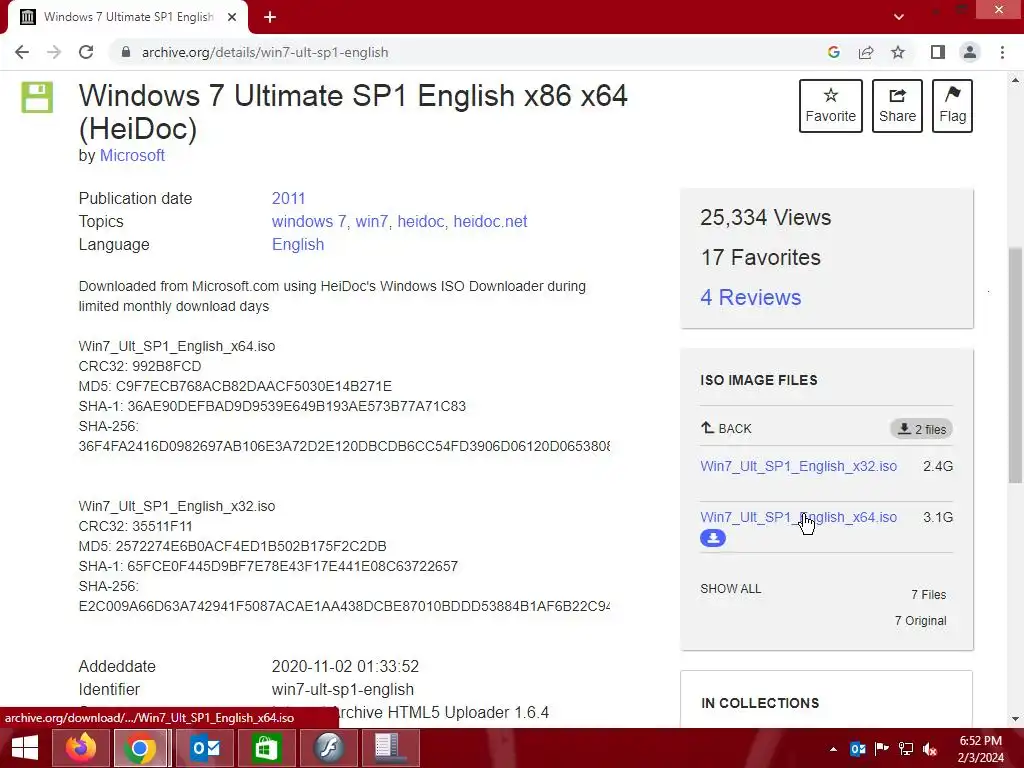Viewport: 1024px width, 768px height.
Task: Click the scrollbar down arrow
Action: pos(1015,720)
